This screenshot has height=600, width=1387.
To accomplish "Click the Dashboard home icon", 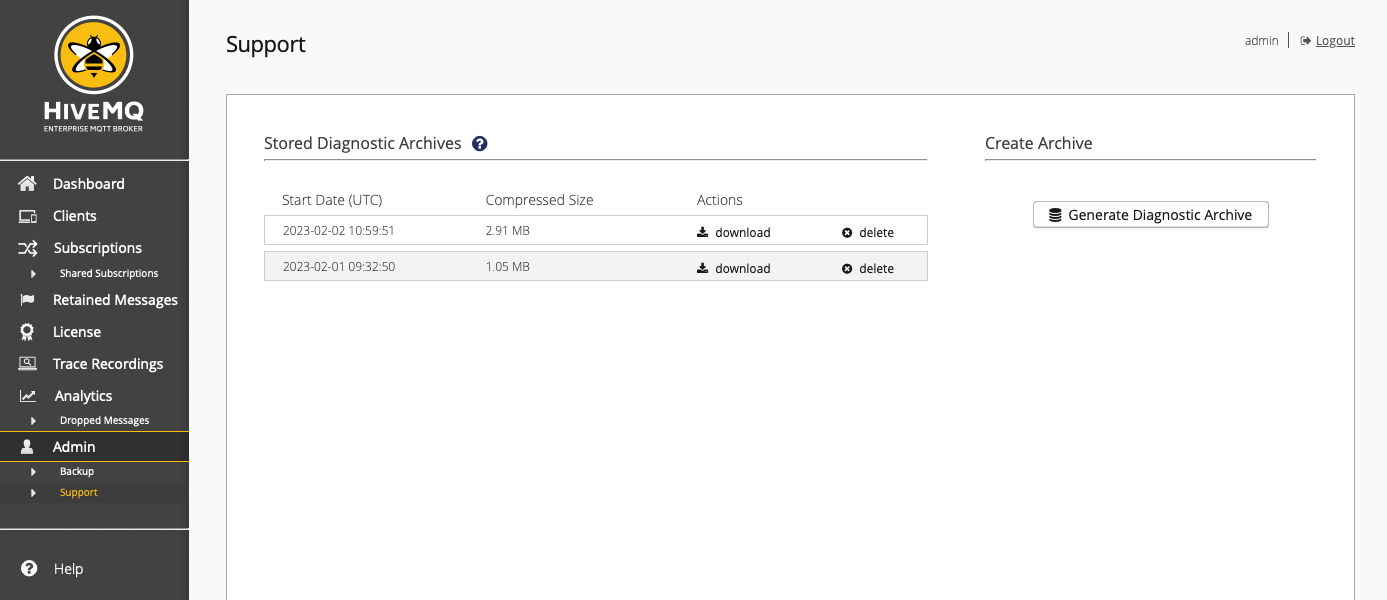I will 28,184.
